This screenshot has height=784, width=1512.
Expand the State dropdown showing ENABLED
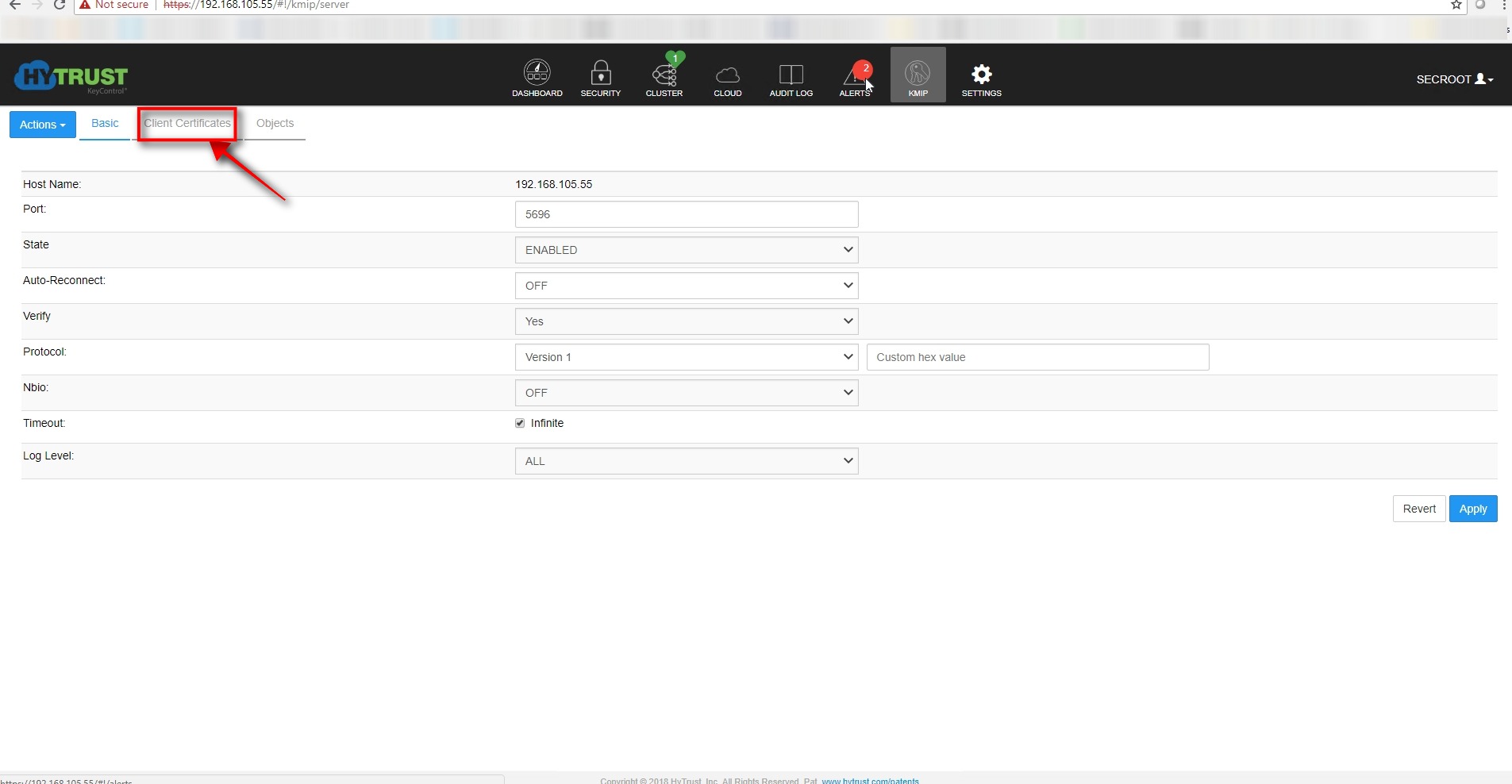(686, 250)
